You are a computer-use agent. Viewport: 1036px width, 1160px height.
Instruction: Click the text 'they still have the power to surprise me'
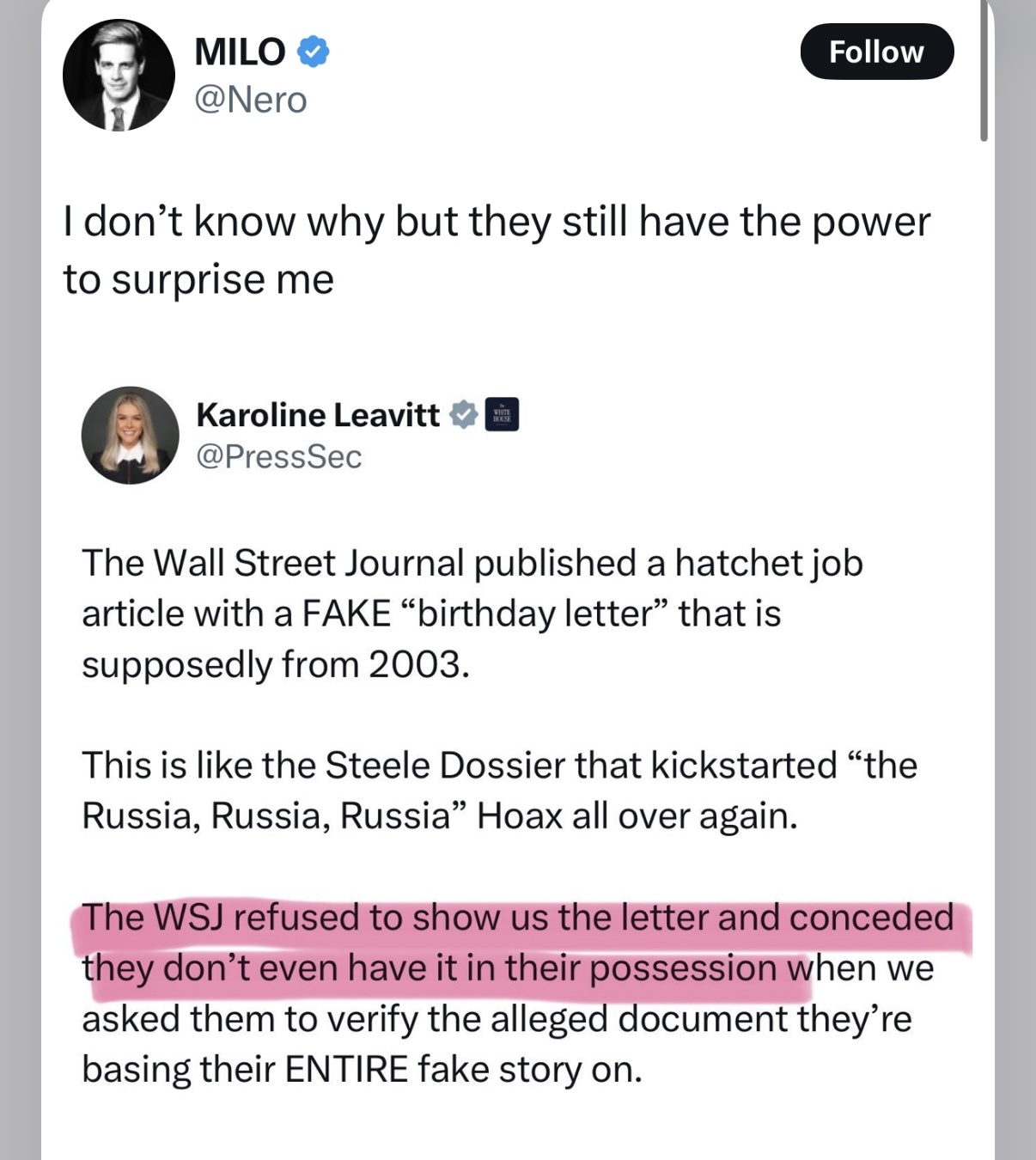click(497, 250)
